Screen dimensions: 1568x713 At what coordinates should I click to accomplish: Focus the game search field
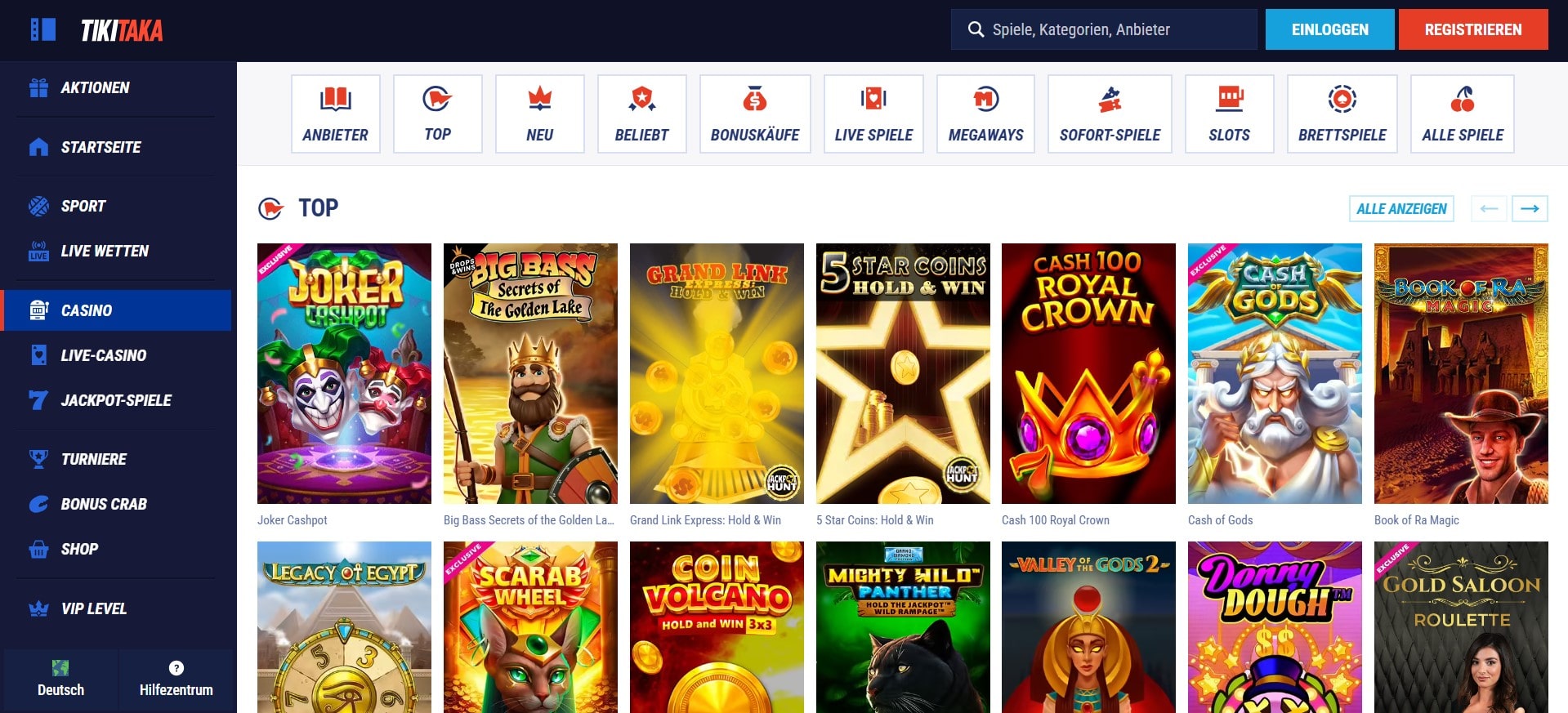(x=1104, y=29)
